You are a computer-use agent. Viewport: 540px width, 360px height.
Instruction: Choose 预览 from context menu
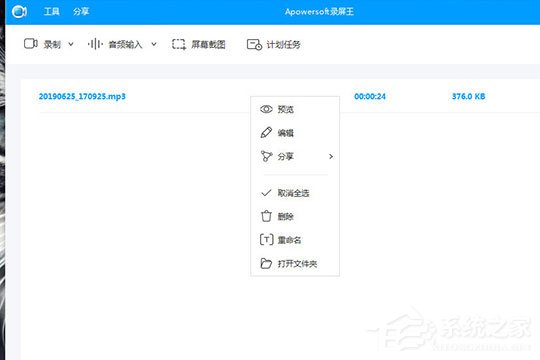tap(286, 110)
